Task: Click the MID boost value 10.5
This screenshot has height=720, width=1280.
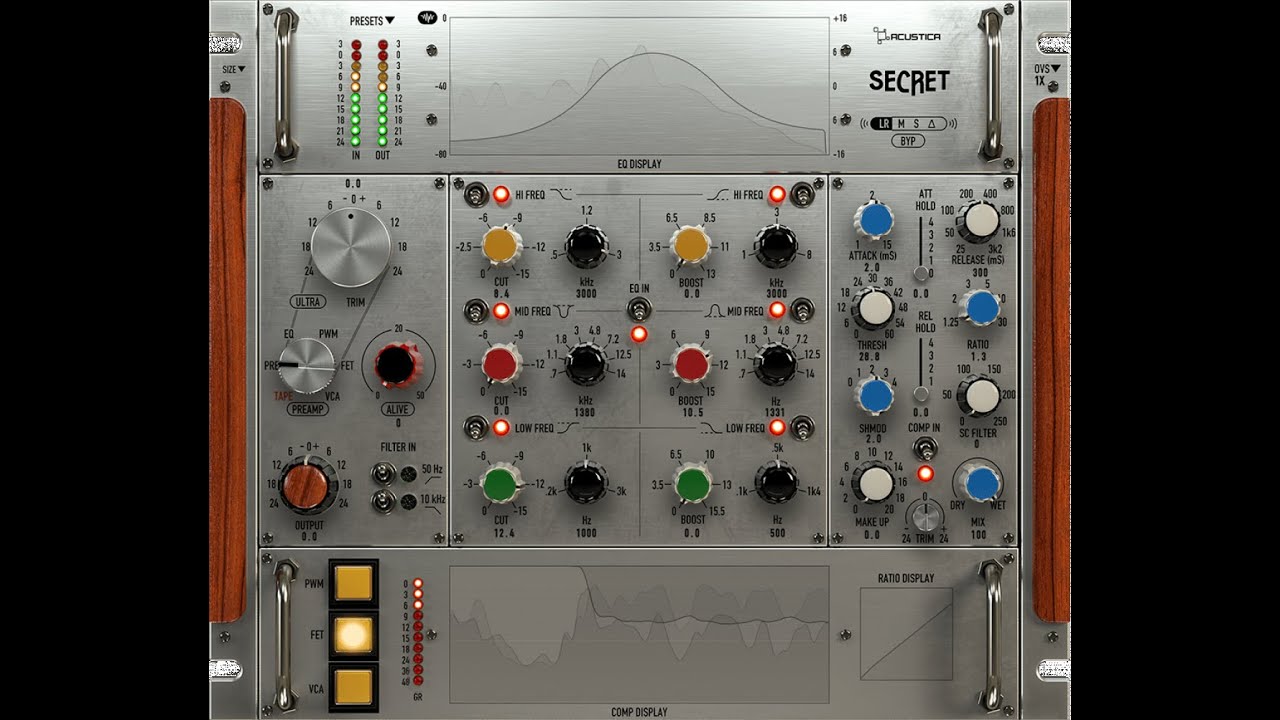Action: [691, 412]
